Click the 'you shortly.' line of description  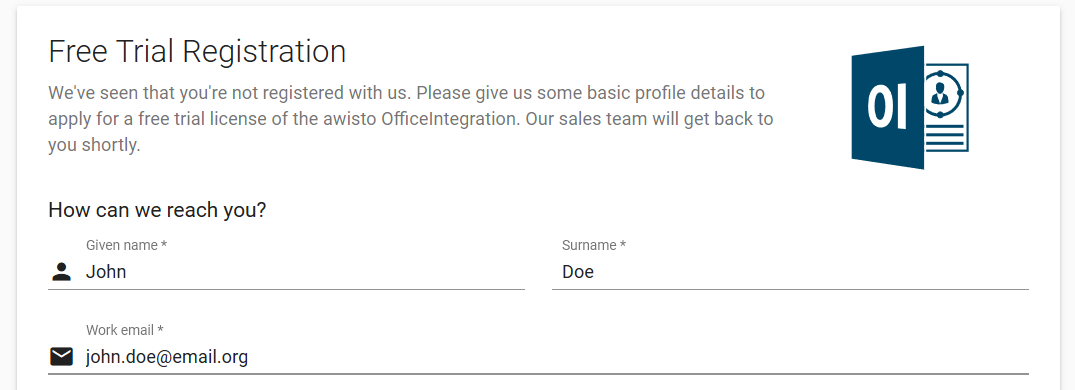click(x=94, y=145)
